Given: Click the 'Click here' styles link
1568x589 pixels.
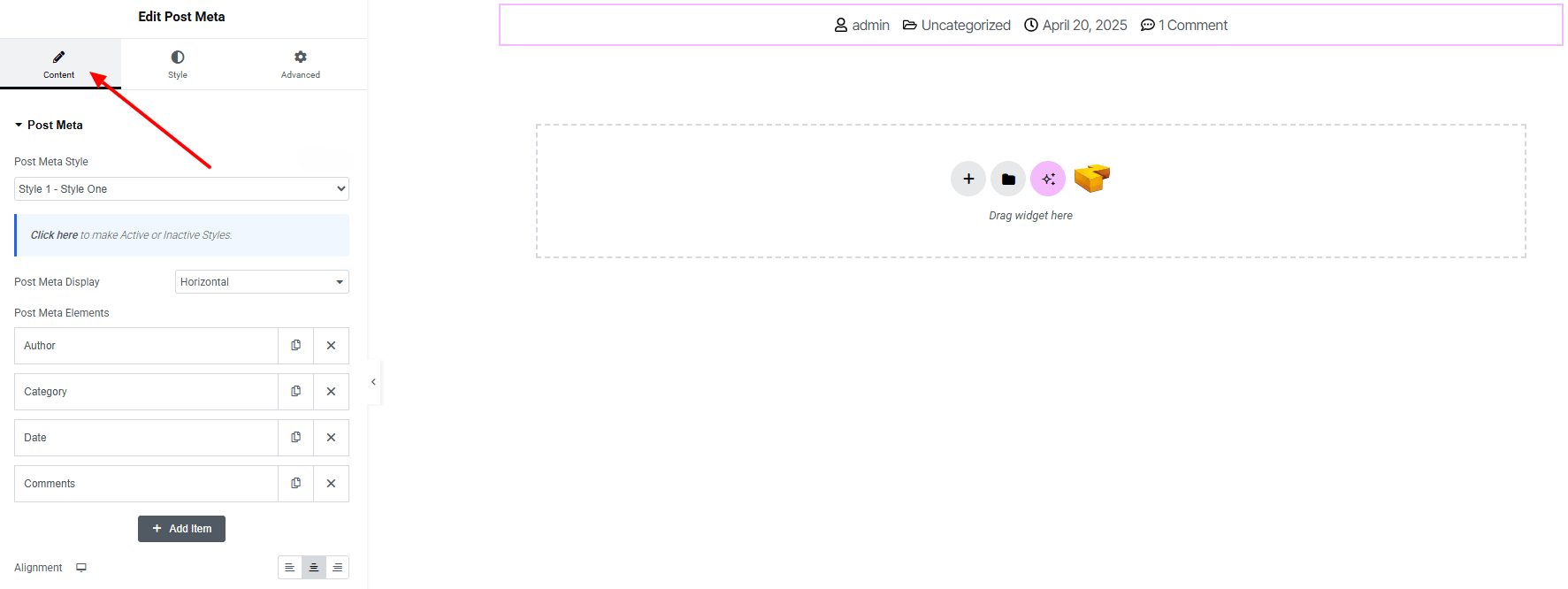Looking at the screenshot, I should tap(54, 235).
